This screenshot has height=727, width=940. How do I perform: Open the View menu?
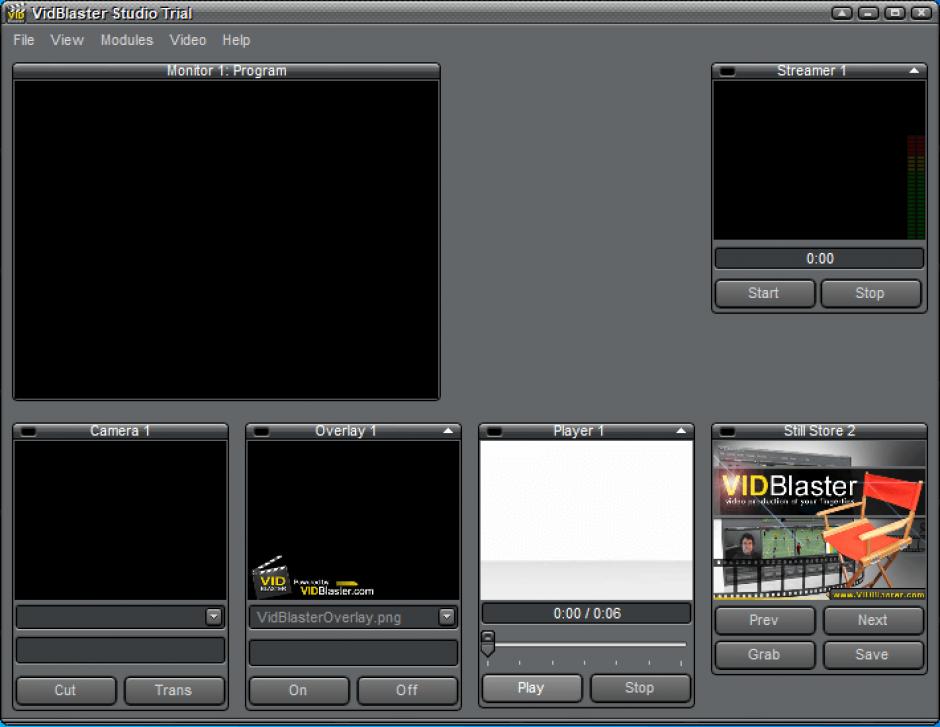67,40
